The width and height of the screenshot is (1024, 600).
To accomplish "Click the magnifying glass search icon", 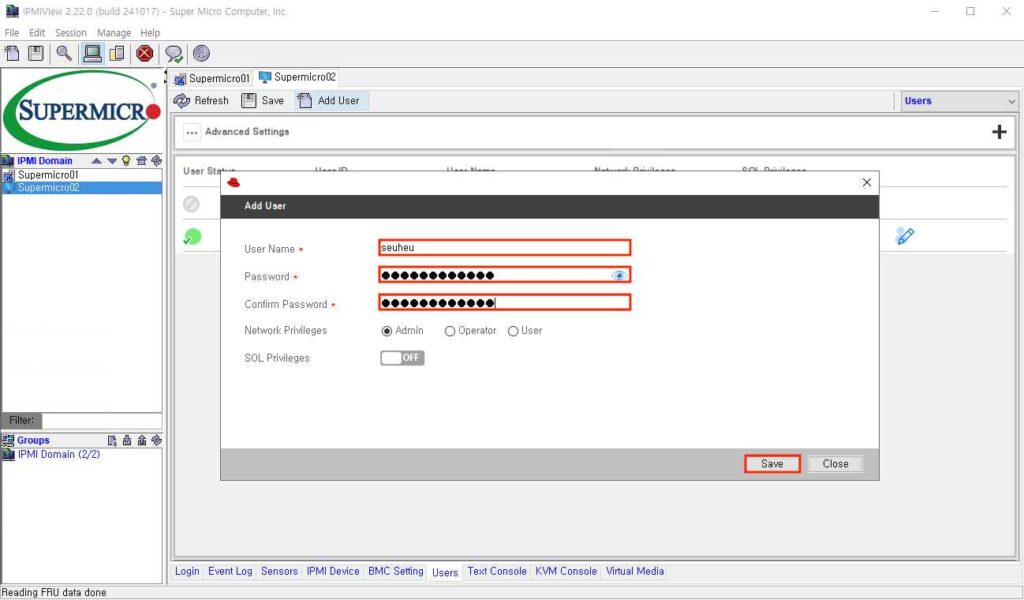I will 64,54.
